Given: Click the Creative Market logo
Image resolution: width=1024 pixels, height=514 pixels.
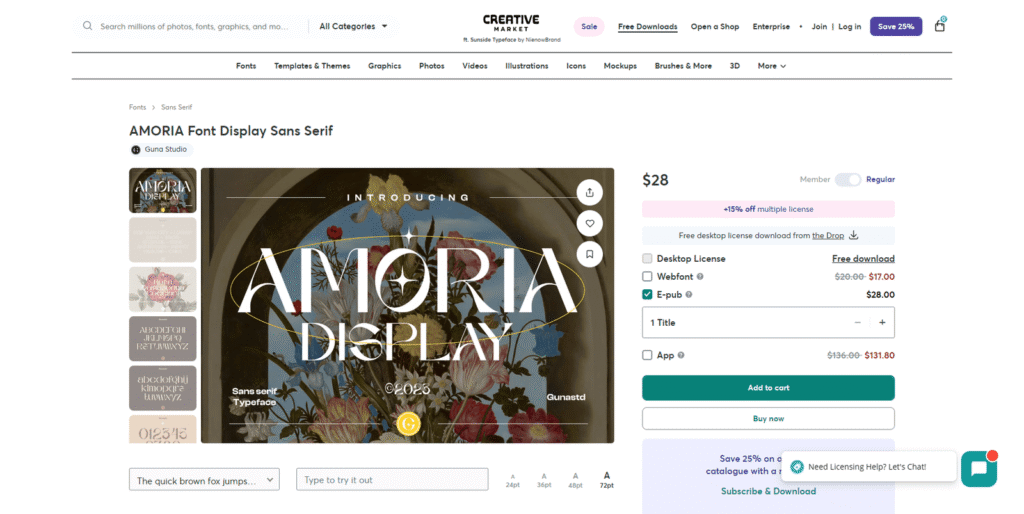Looking at the screenshot, I should point(511,24).
